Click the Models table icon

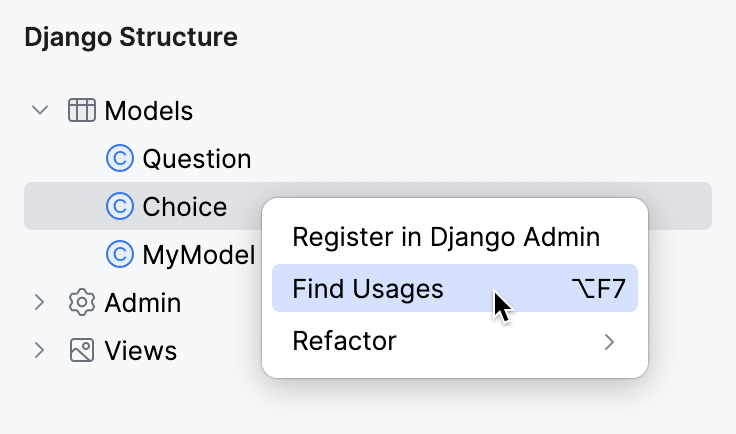pos(82,110)
